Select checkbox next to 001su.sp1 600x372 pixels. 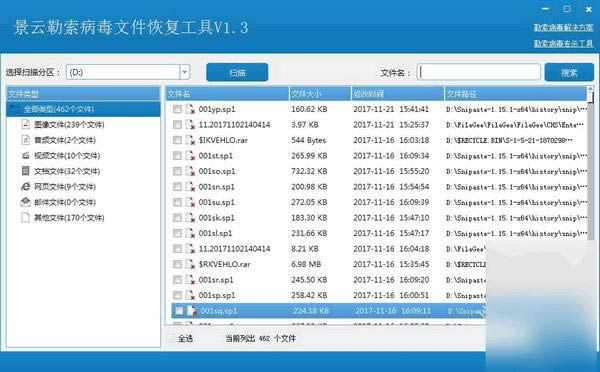pyautogui.click(x=177, y=202)
